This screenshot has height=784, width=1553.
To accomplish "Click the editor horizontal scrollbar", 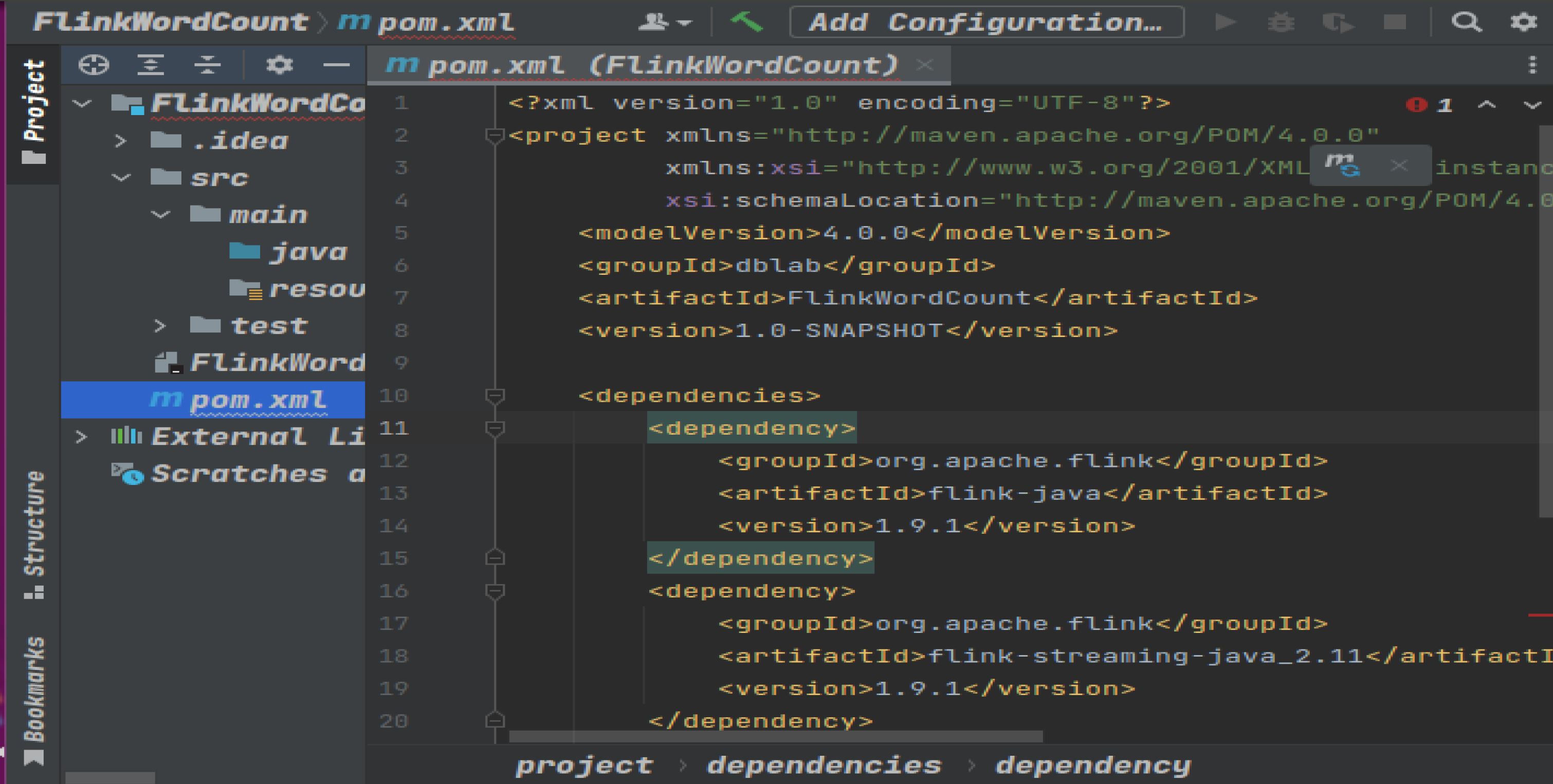I will tap(775, 736).
